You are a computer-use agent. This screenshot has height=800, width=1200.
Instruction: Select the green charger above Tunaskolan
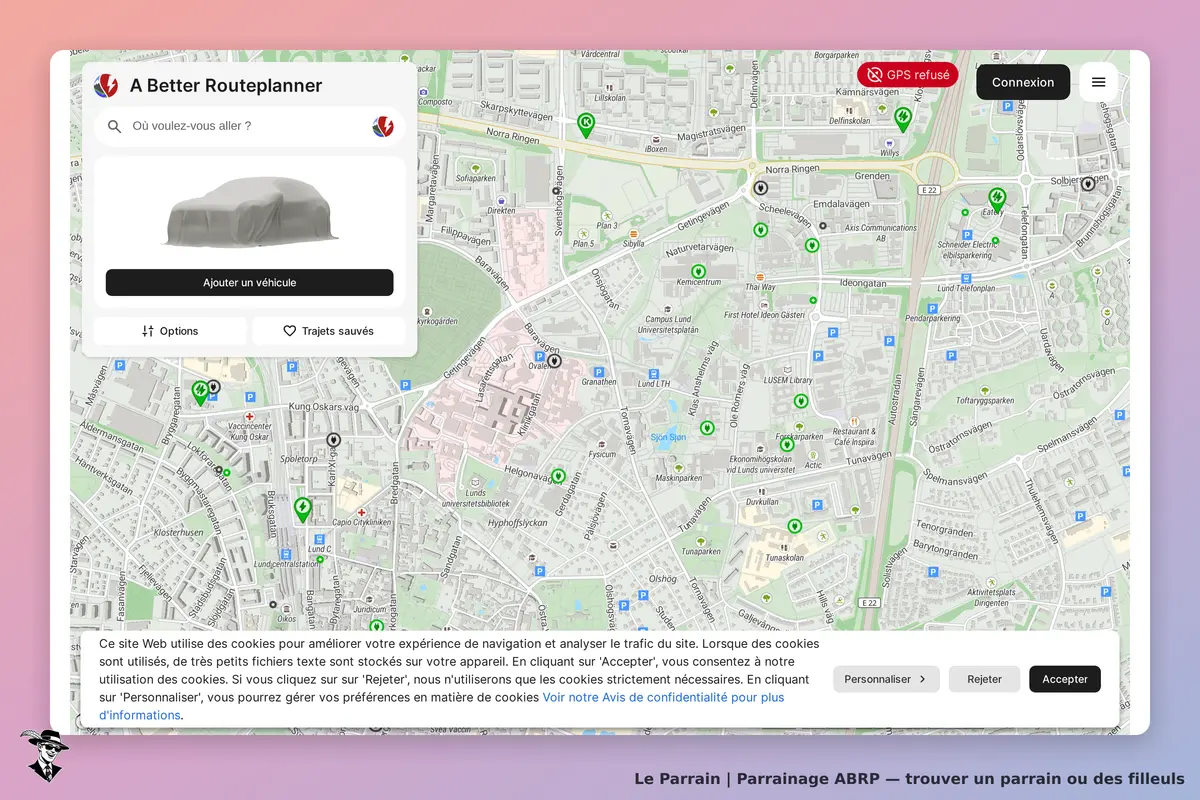click(794, 526)
